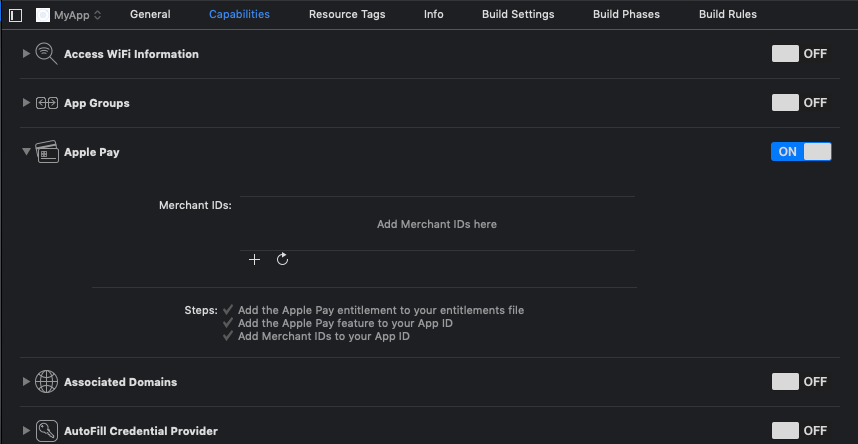Enable the App Groups switch
Image resolution: width=858 pixels, height=444 pixels.
tap(785, 103)
